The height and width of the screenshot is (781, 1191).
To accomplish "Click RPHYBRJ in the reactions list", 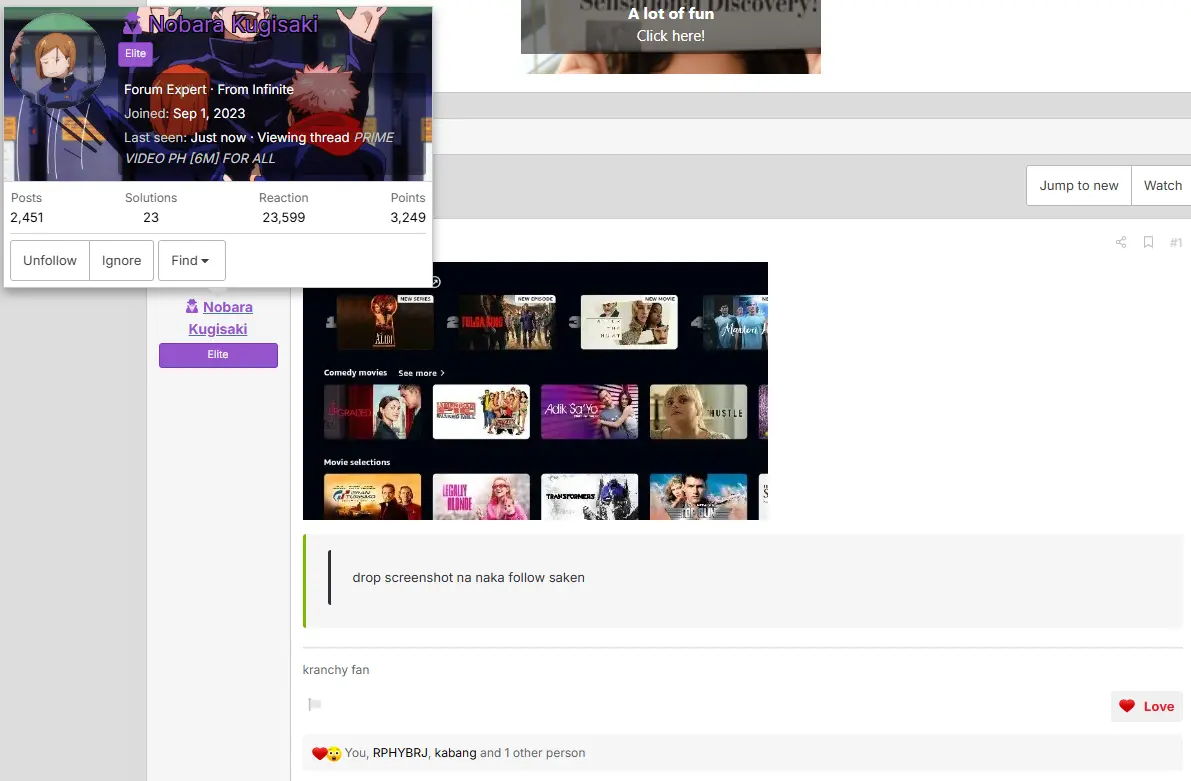I will pos(400,753).
